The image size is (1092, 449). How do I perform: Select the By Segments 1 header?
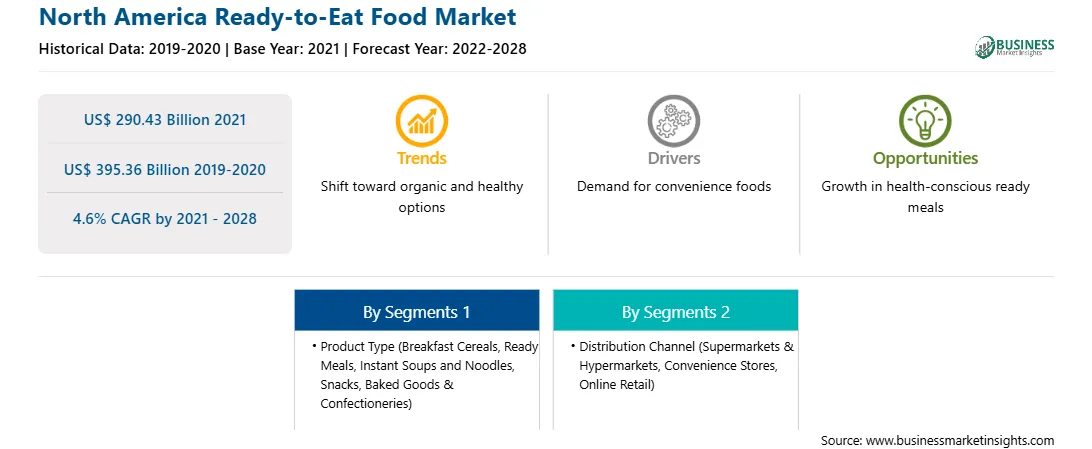pyautogui.click(x=416, y=310)
